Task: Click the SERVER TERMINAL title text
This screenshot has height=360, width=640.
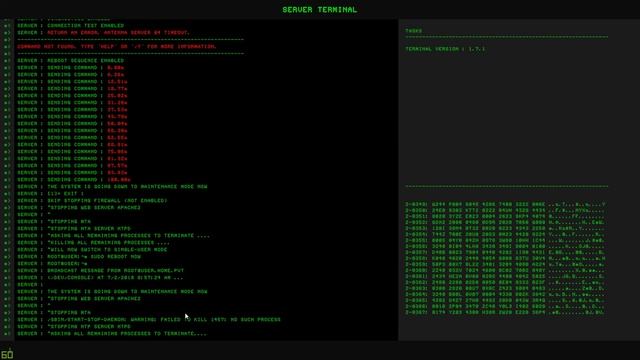Action: tap(320, 10)
